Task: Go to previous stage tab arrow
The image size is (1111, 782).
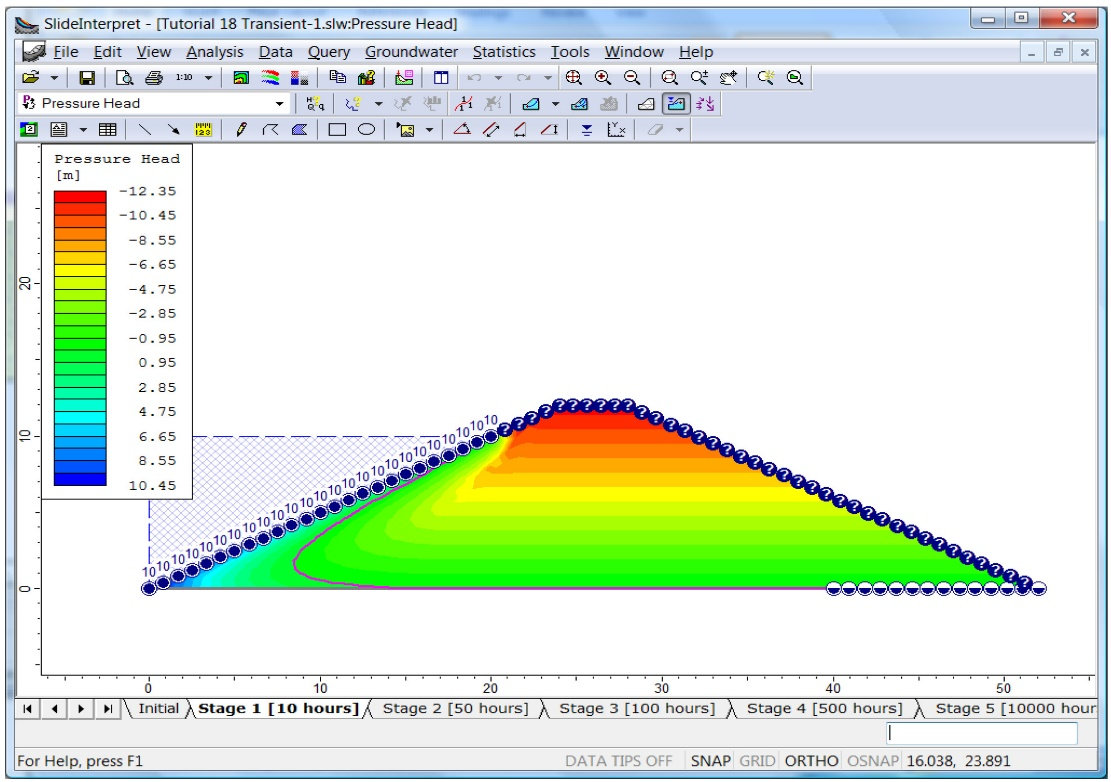Action: (55, 708)
